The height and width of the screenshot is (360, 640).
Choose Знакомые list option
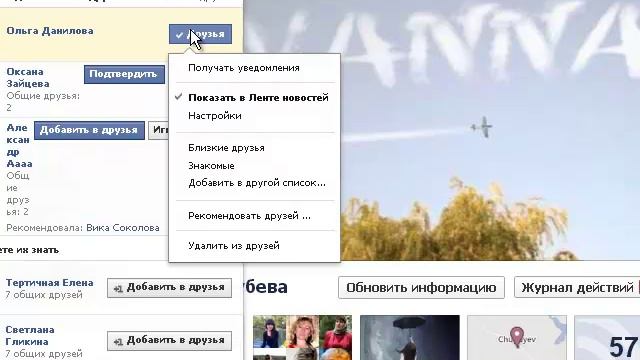click(x=211, y=166)
